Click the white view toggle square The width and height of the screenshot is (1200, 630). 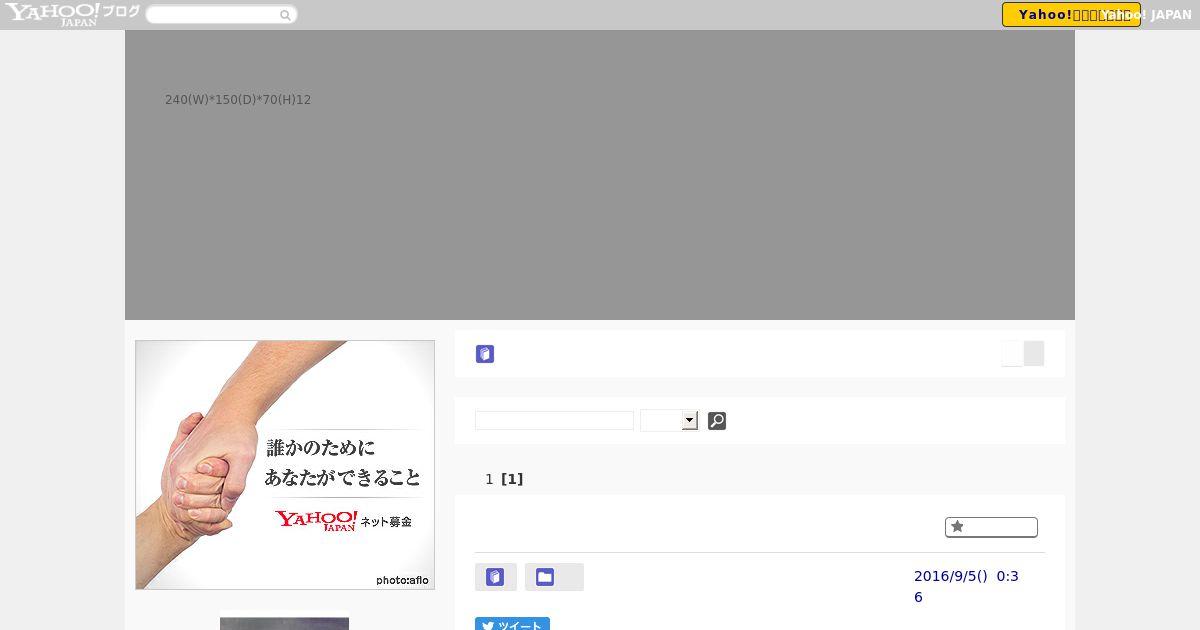1012,354
